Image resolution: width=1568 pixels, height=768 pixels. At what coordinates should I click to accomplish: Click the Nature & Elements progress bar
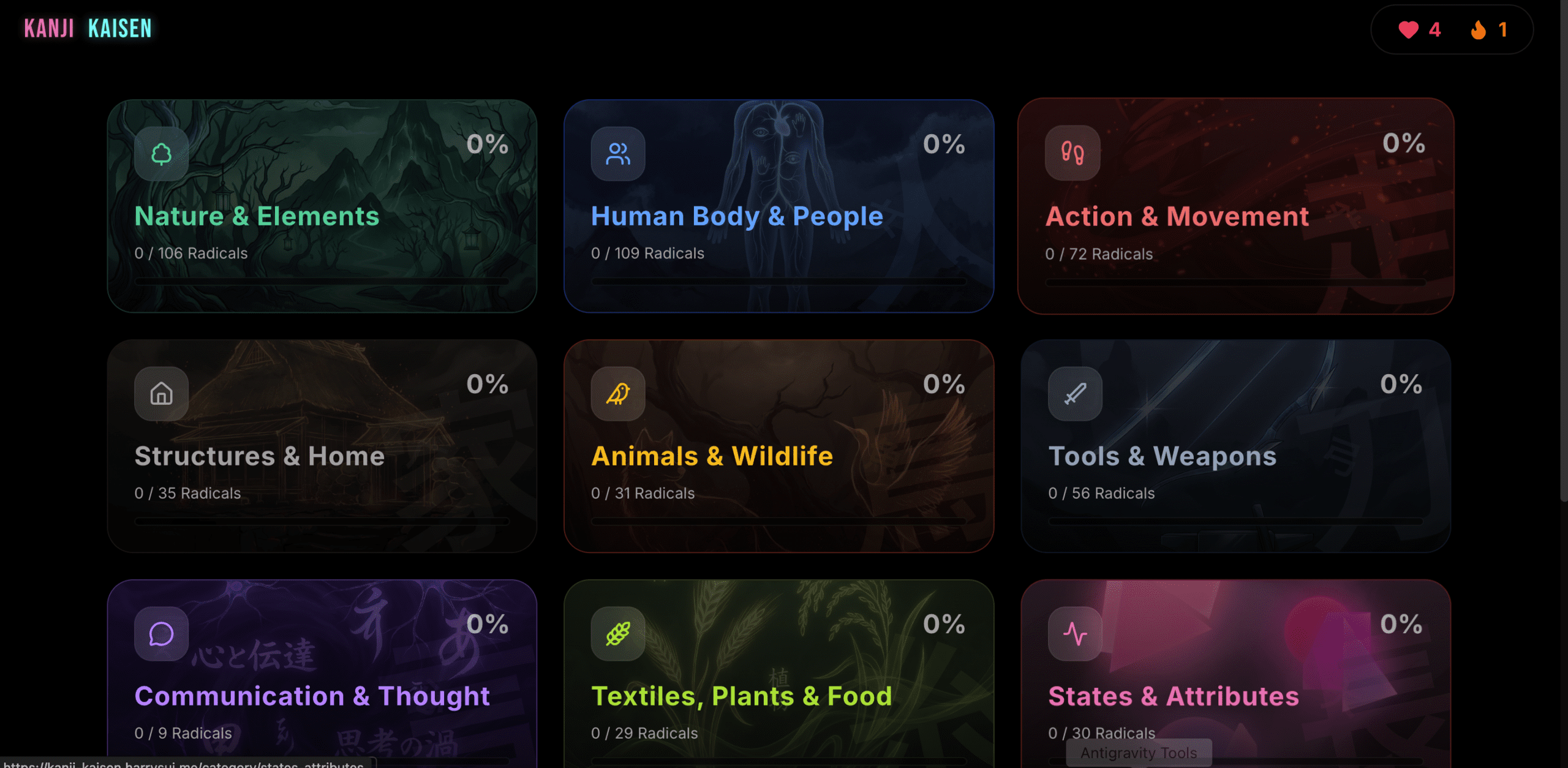point(322,281)
